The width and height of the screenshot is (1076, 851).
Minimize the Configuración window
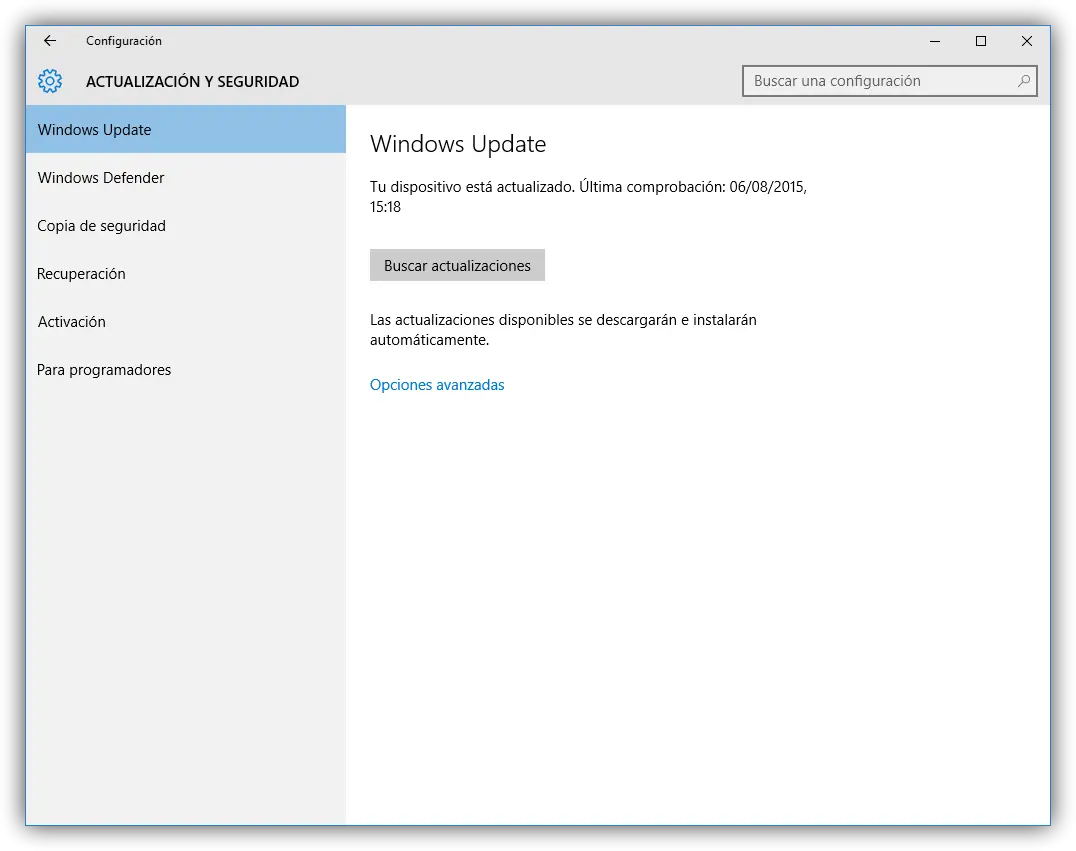pyautogui.click(x=935, y=41)
